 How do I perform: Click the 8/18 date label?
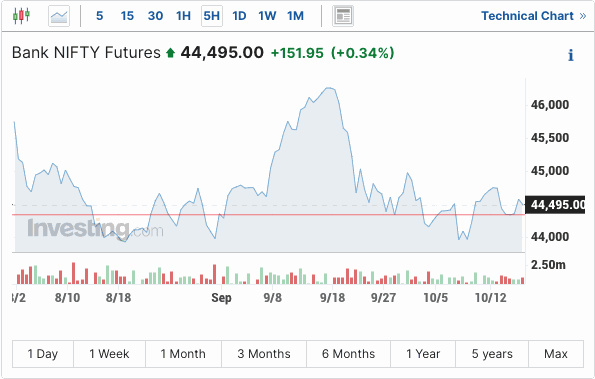pyautogui.click(x=118, y=298)
